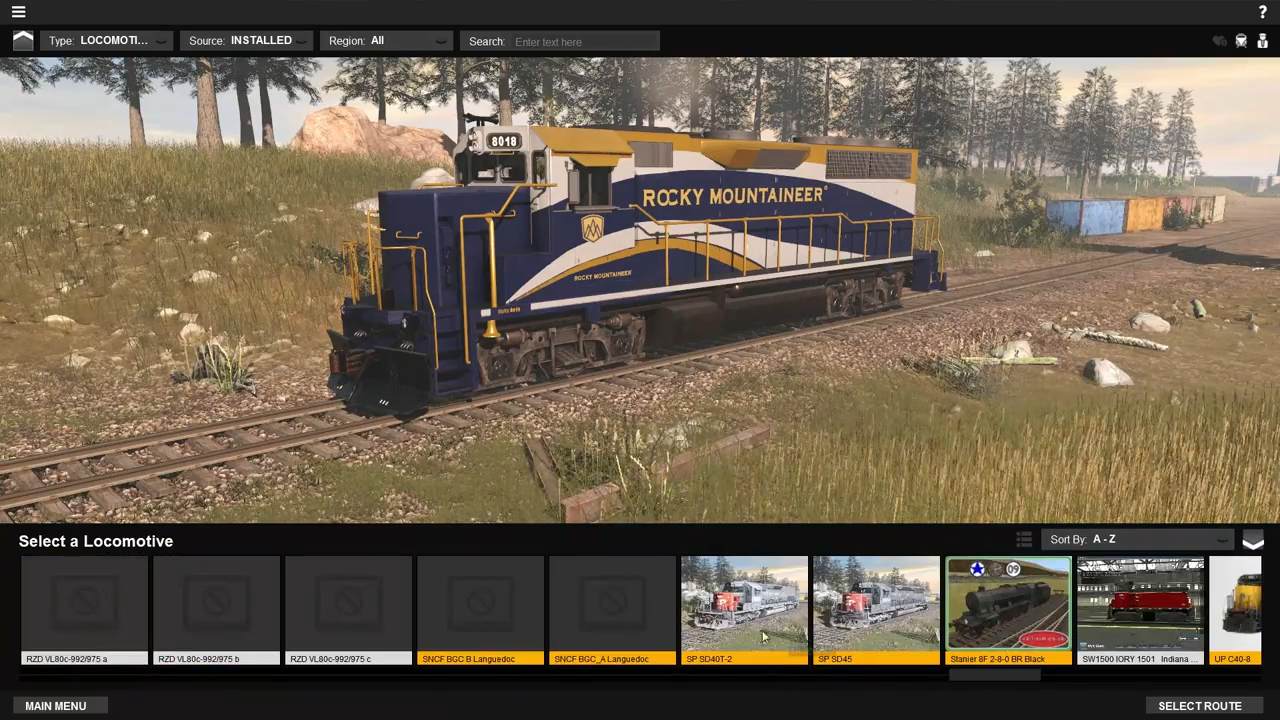Screen dimensions: 1280x720
Task: Click the favorites heart icon
Action: tap(1219, 41)
